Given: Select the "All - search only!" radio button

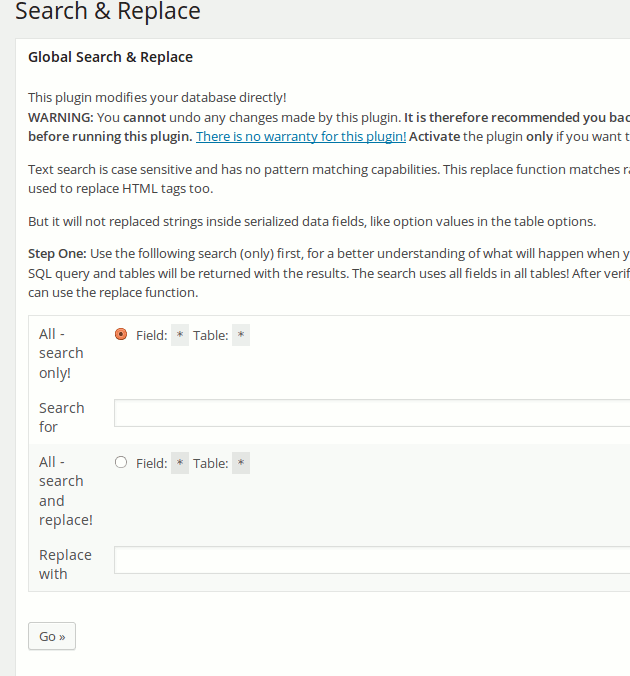Looking at the screenshot, I should pos(121,335).
